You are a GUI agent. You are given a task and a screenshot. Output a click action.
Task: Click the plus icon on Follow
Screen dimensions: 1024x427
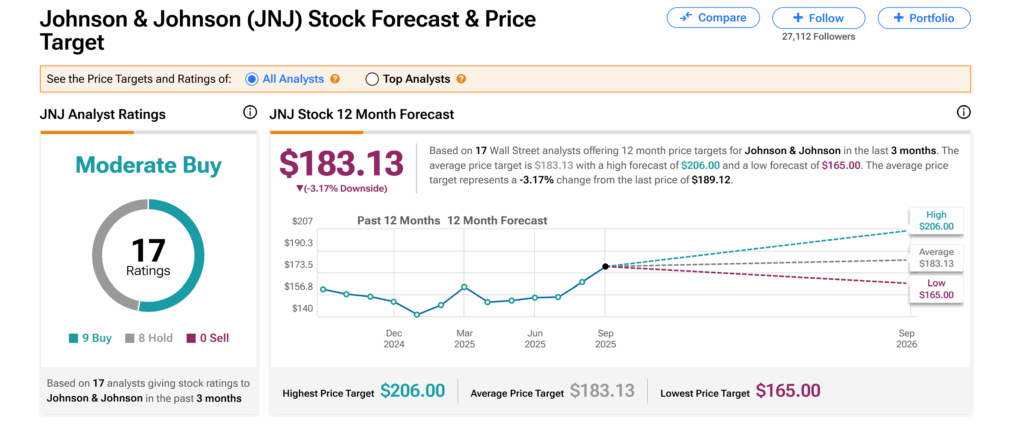[797, 17]
